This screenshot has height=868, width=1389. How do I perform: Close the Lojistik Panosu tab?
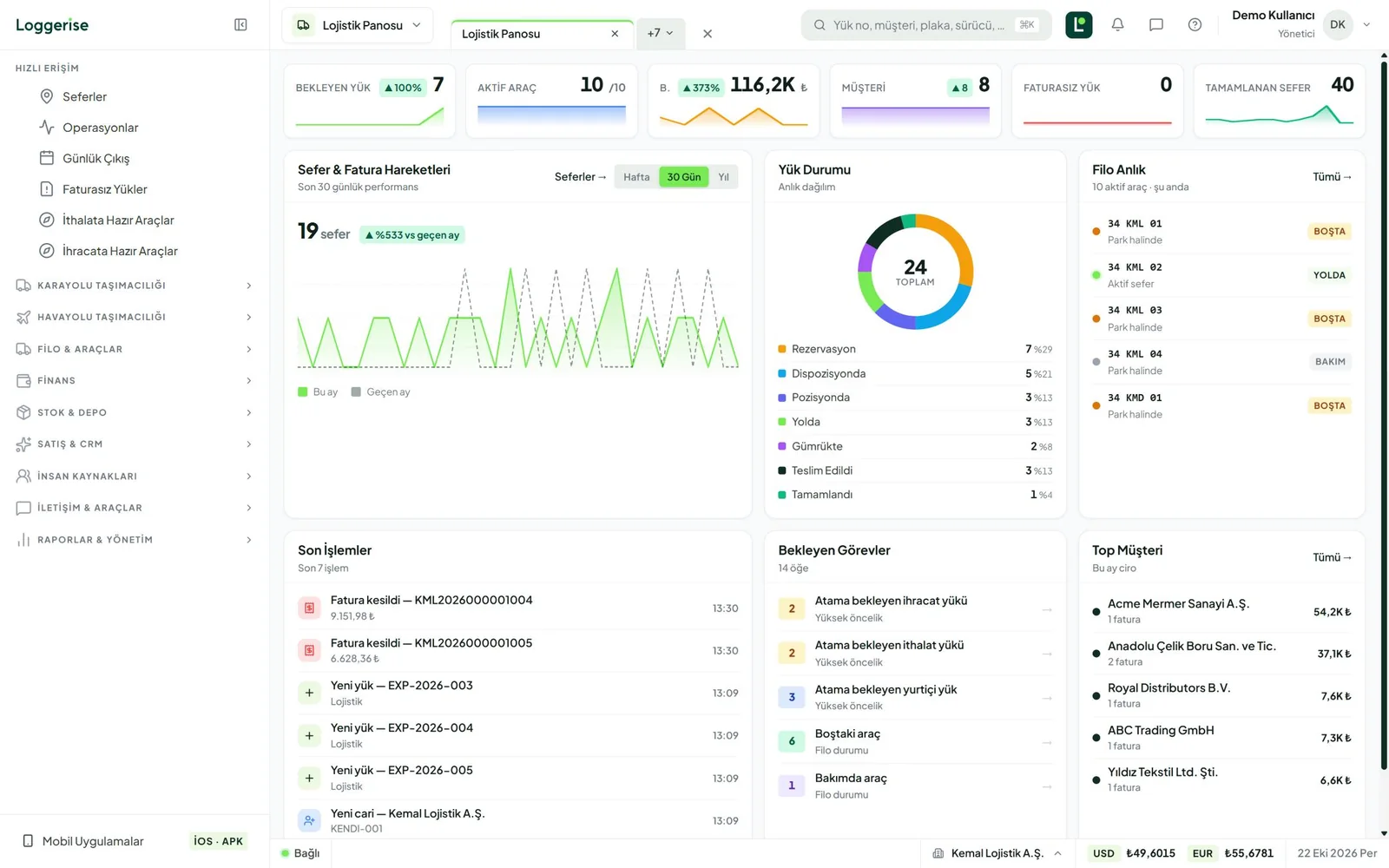tap(615, 34)
